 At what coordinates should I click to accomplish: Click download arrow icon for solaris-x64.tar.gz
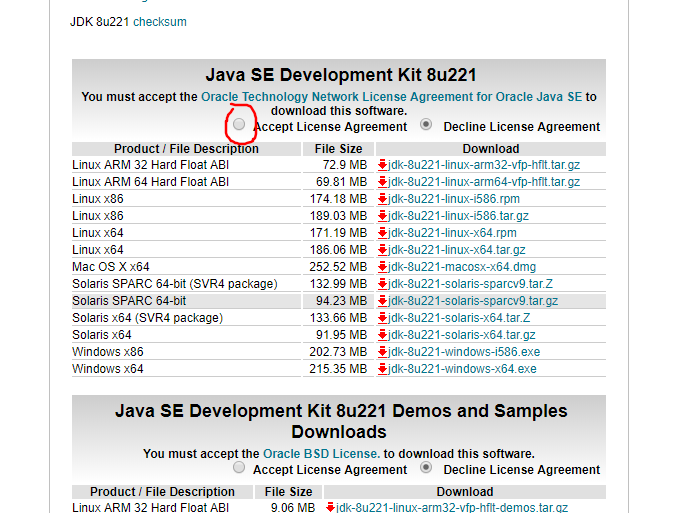[382, 335]
